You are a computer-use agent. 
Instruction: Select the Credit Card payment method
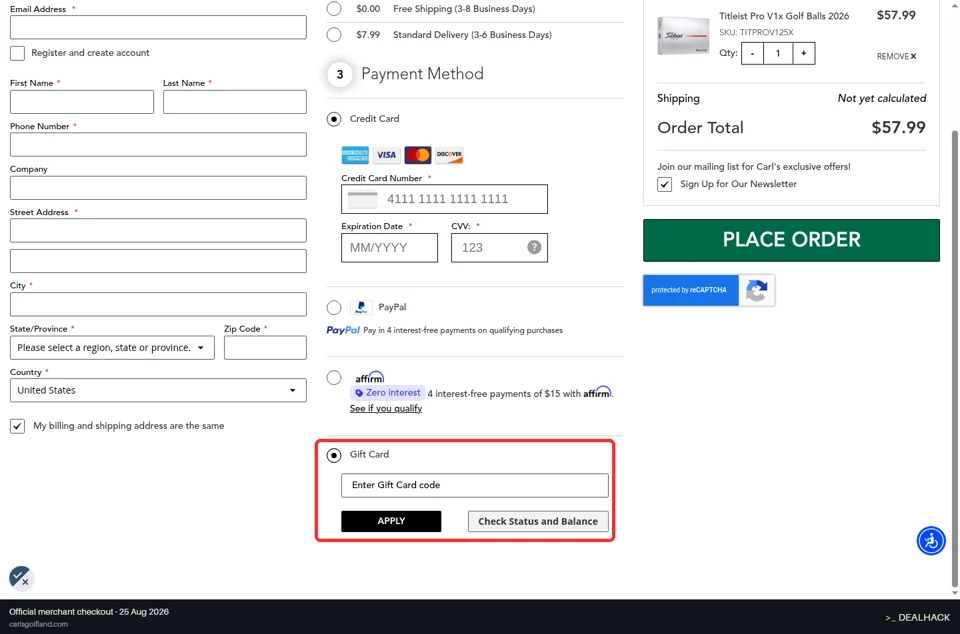pyautogui.click(x=334, y=119)
